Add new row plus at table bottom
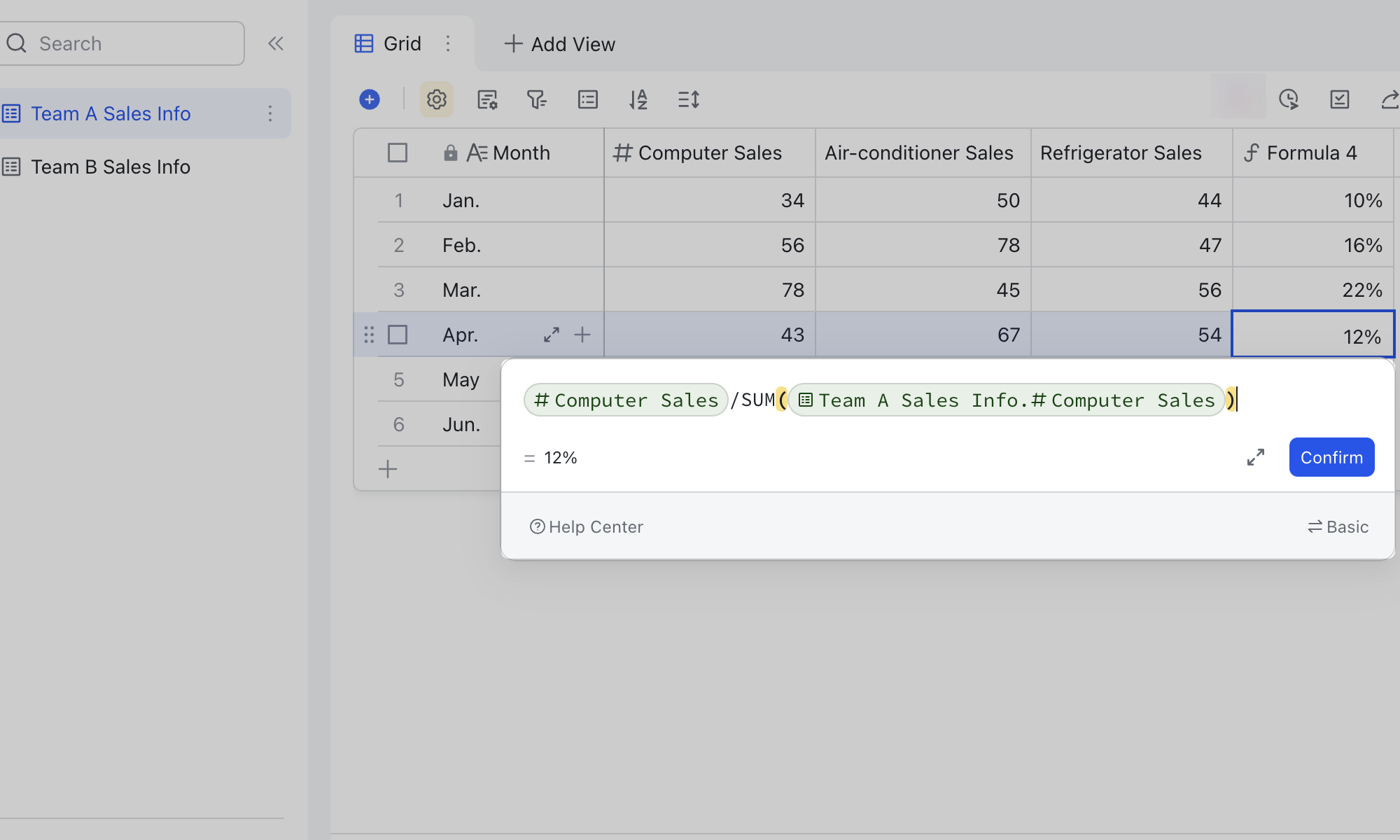 point(388,469)
